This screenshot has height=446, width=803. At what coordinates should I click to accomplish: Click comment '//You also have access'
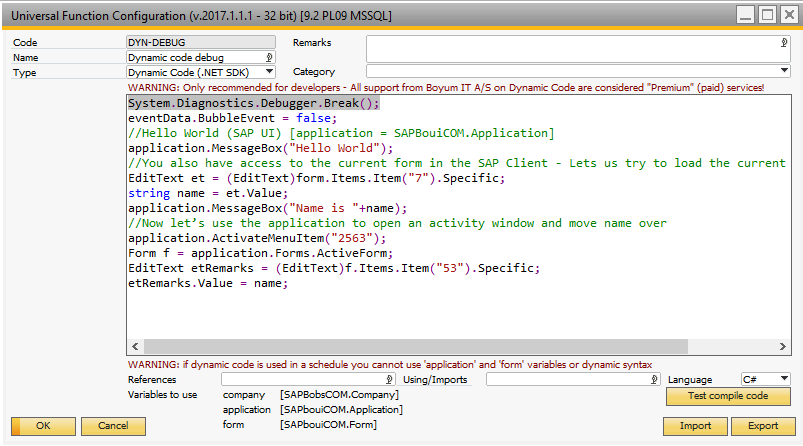tap(457, 163)
